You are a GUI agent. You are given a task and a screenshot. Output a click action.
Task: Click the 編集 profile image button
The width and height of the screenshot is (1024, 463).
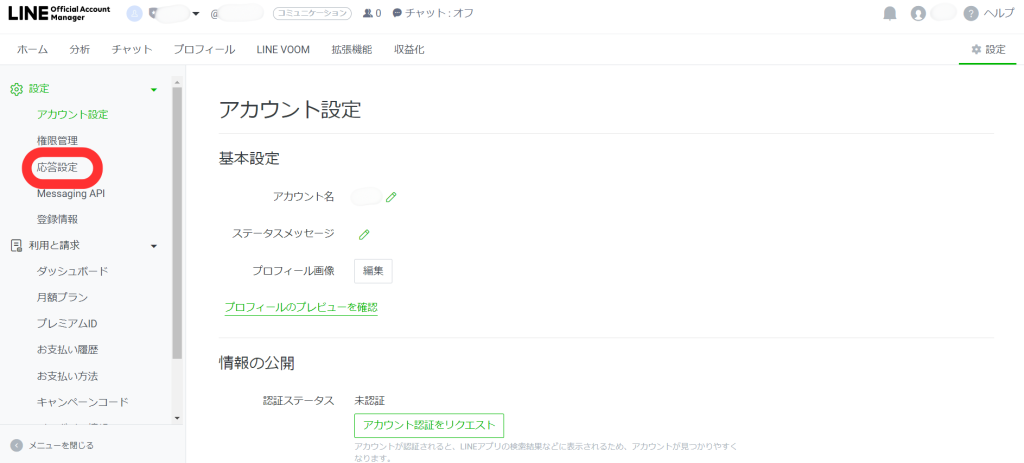click(x=373, y=272)
